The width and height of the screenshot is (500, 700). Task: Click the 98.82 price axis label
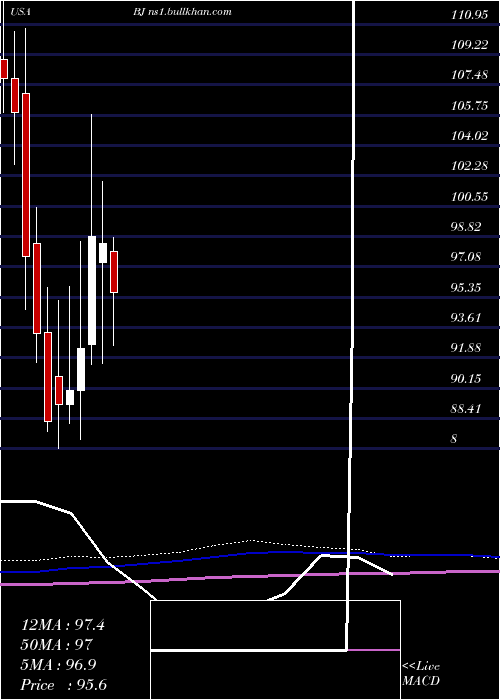(466, 227)
